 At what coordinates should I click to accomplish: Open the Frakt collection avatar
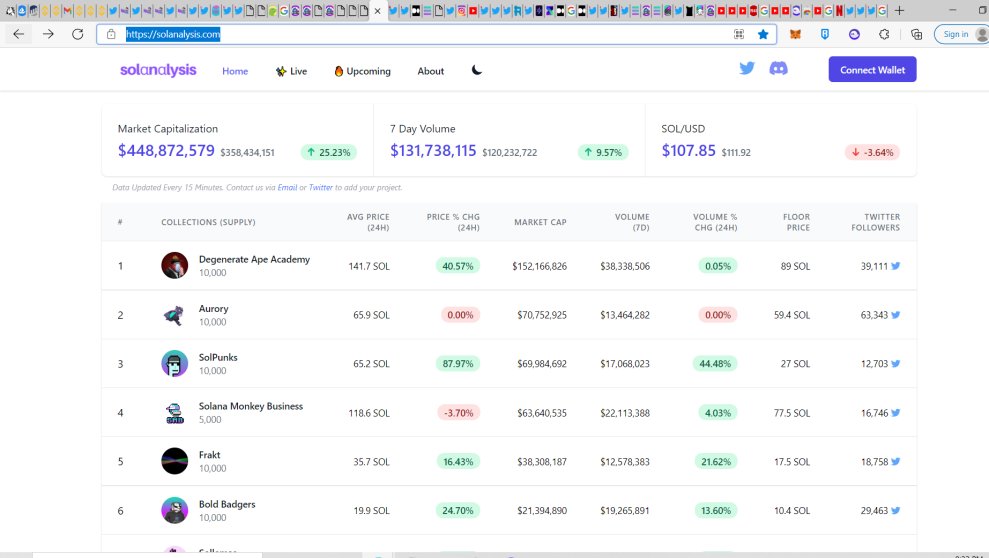(x=174, y=462)
